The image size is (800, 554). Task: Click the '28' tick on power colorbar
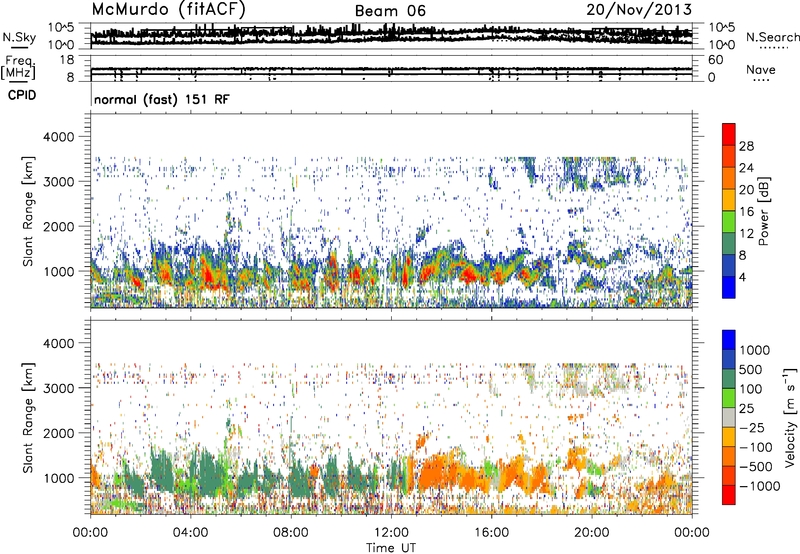coord(746,146)
